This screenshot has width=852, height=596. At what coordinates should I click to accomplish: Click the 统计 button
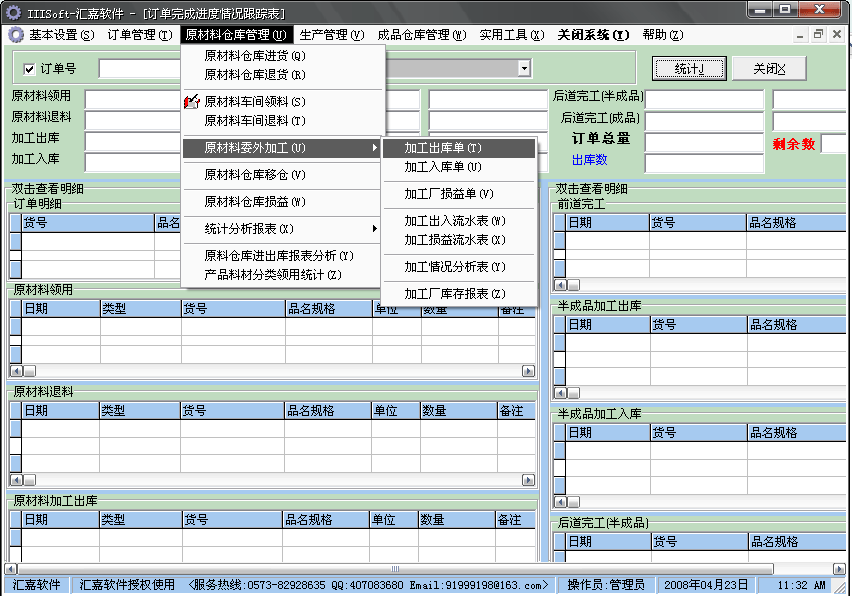pyautogui.click(x=689, y=68)
